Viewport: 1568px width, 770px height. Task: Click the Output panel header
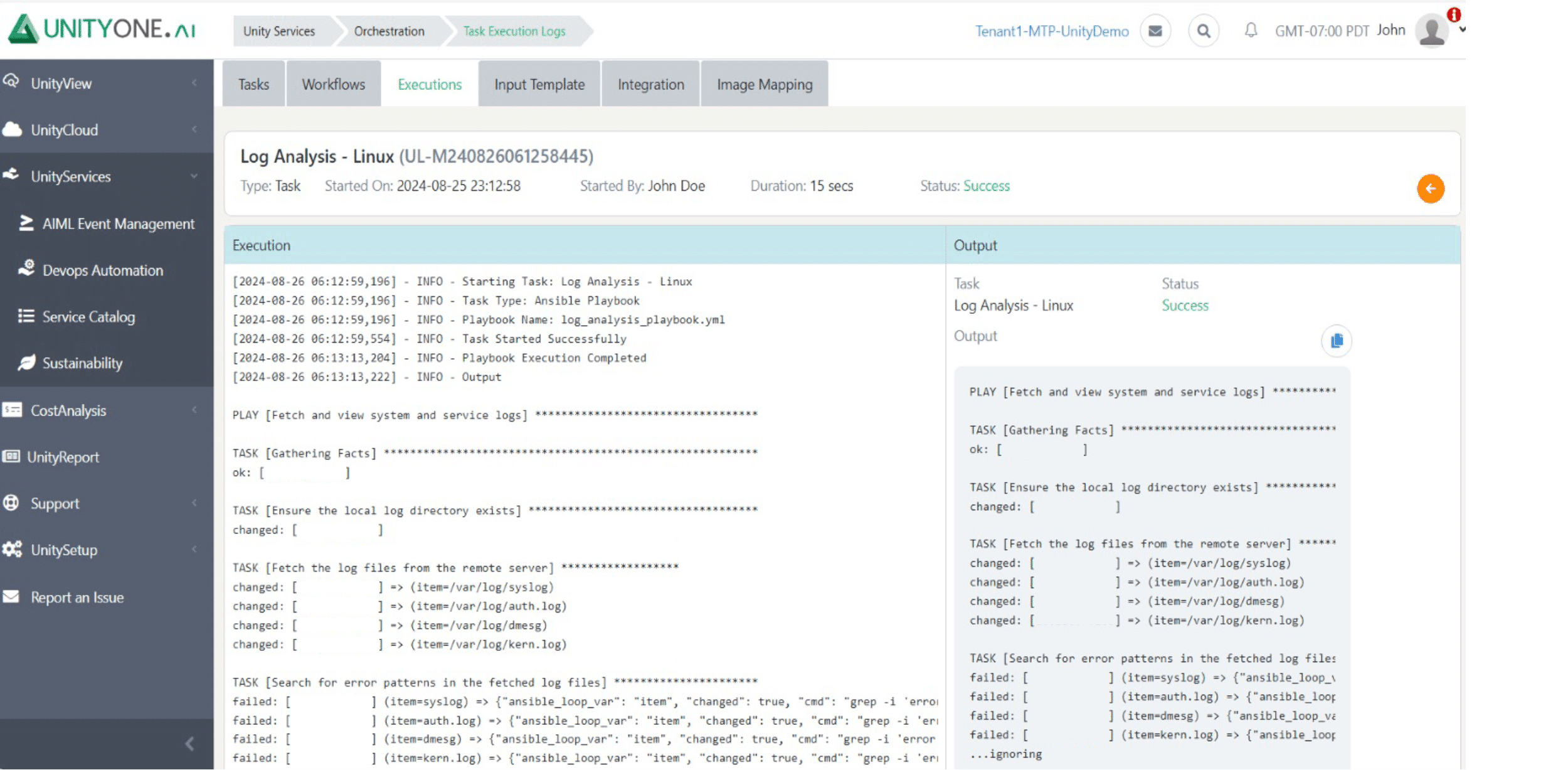(x=1203, y=245)
